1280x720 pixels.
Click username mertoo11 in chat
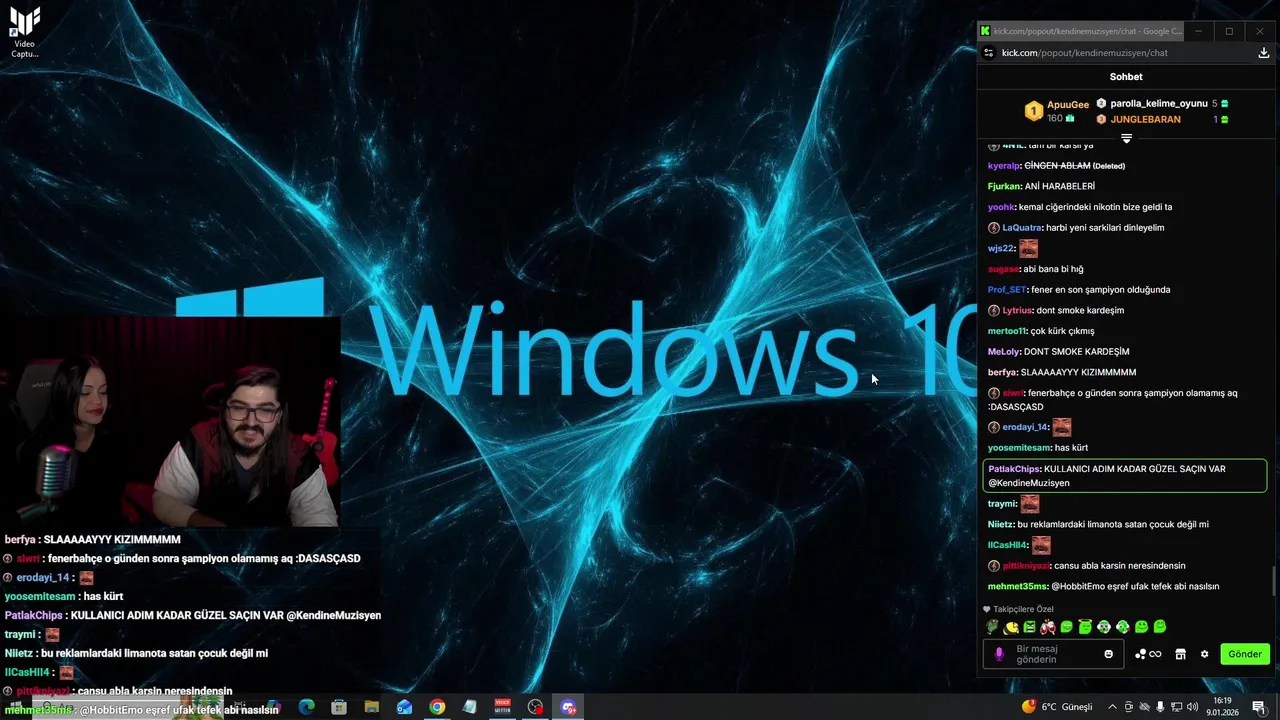point(1007,331)
